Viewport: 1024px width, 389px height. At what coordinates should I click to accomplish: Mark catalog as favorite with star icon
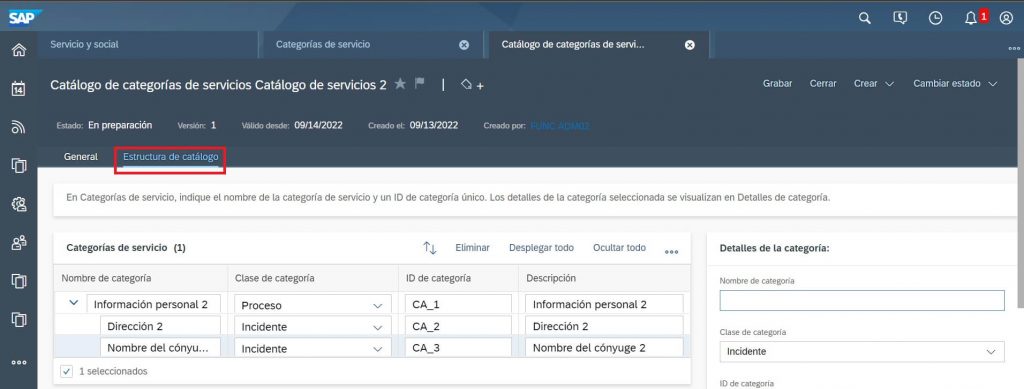click(400, 84)
